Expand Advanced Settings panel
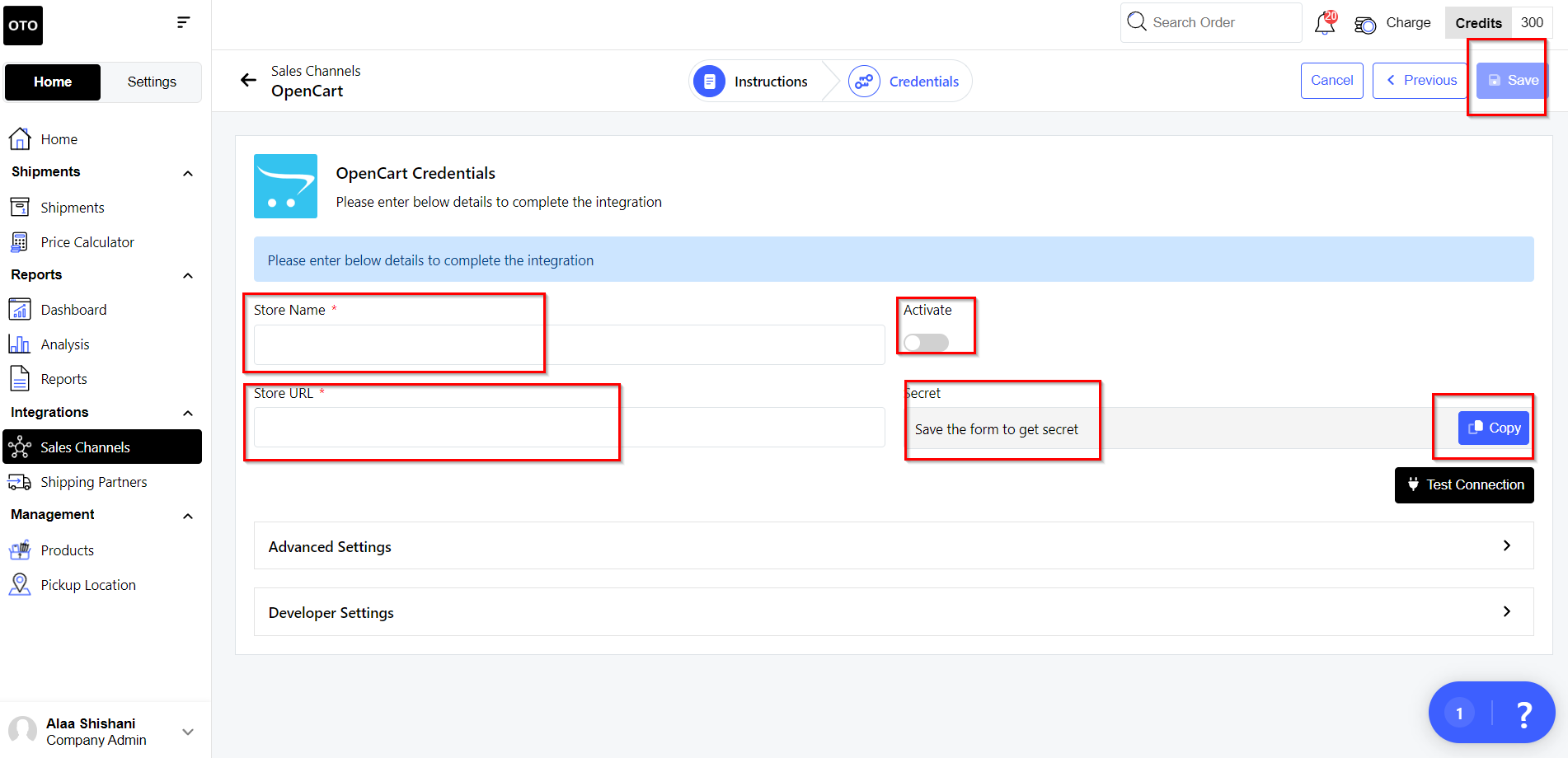Viewport: 1568px width, 758px height. click(x=894, y=545)
